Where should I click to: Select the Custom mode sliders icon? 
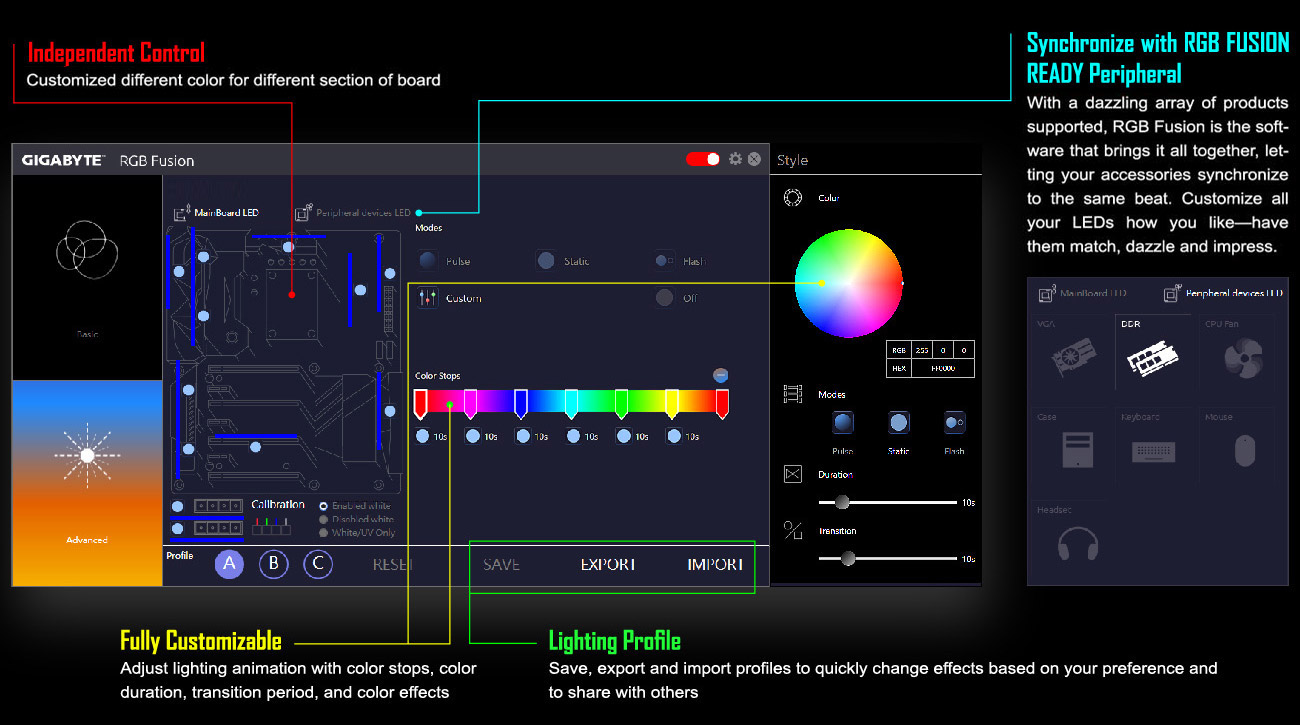point(428,298)
